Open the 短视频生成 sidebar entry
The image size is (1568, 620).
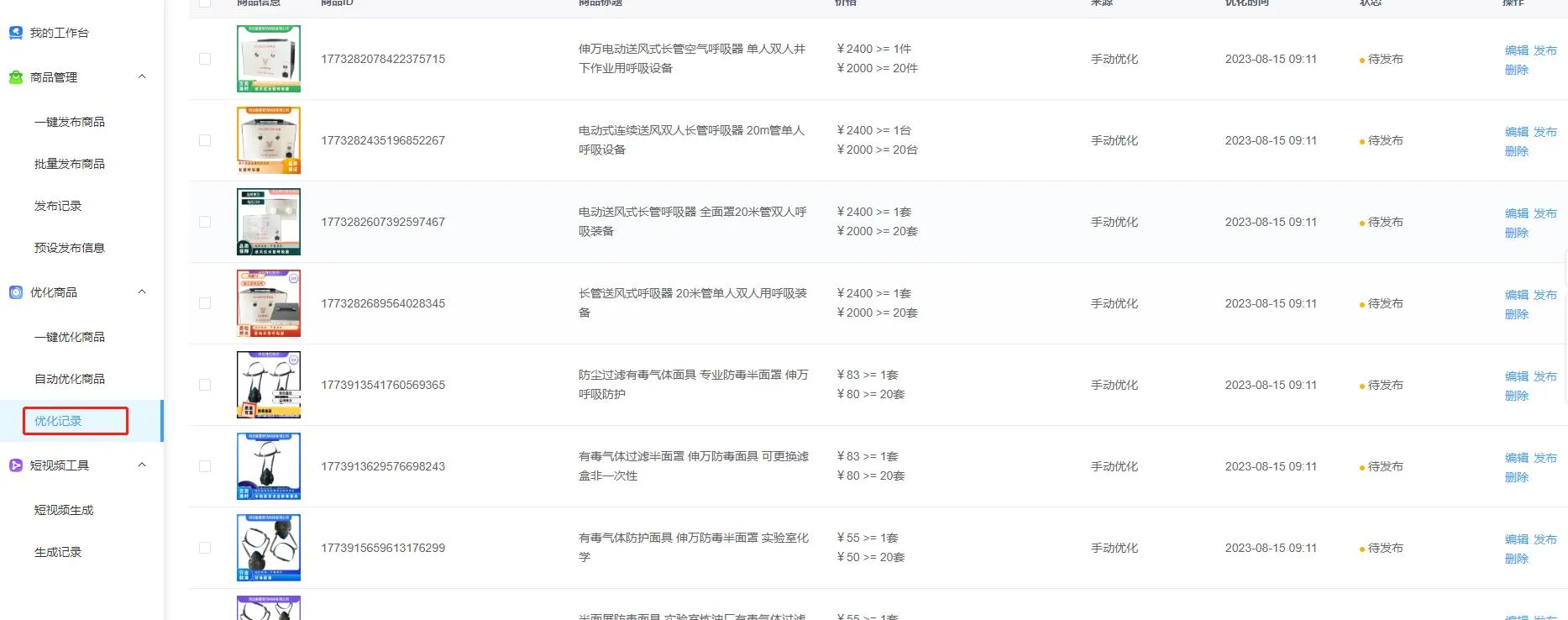pyautogui.click(x=64, y=510)
